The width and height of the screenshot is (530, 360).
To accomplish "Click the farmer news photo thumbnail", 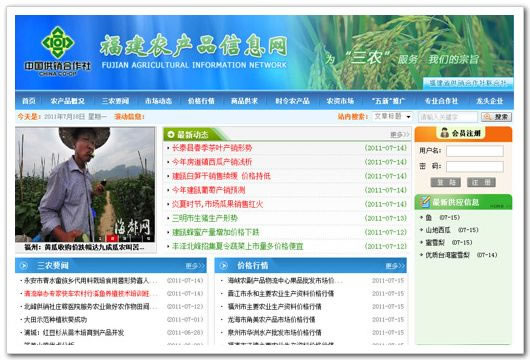I will coord(85,185).
